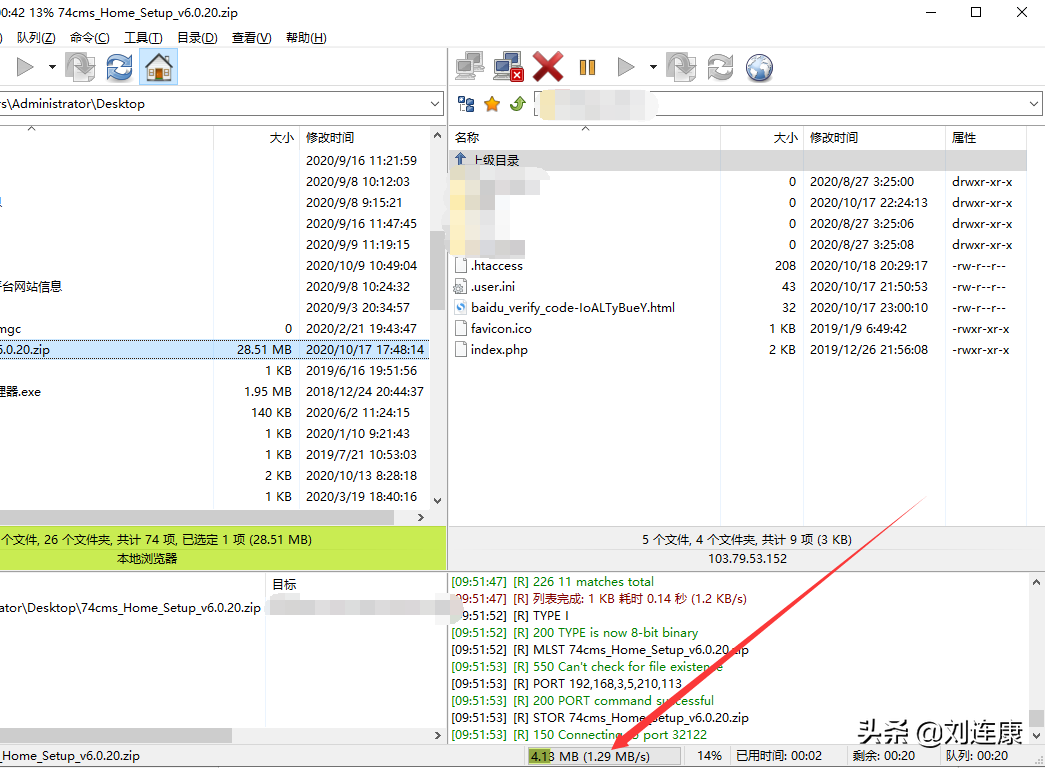Open dropdown arrow beside remote play button
Screen dimensions: 1045x768
(x=653, y=68)
